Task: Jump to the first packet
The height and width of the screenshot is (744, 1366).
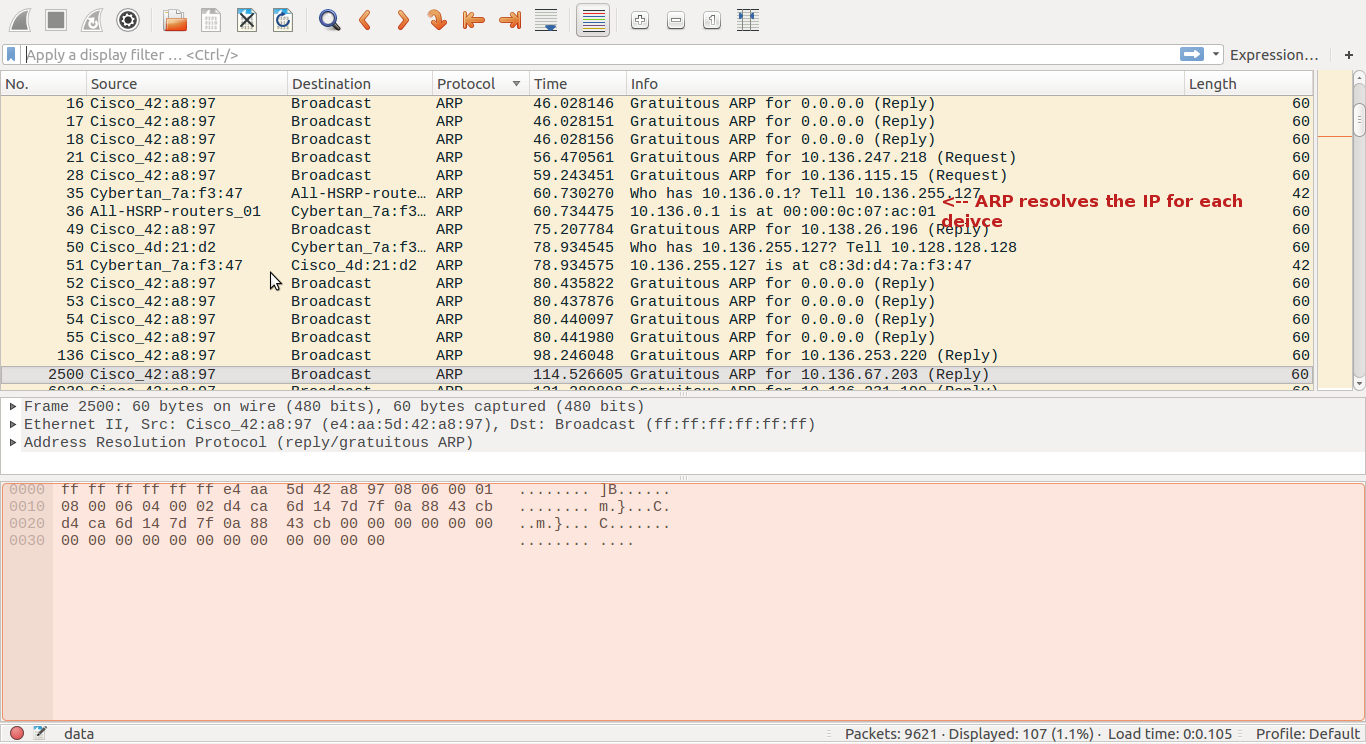Action: point(473,20)
